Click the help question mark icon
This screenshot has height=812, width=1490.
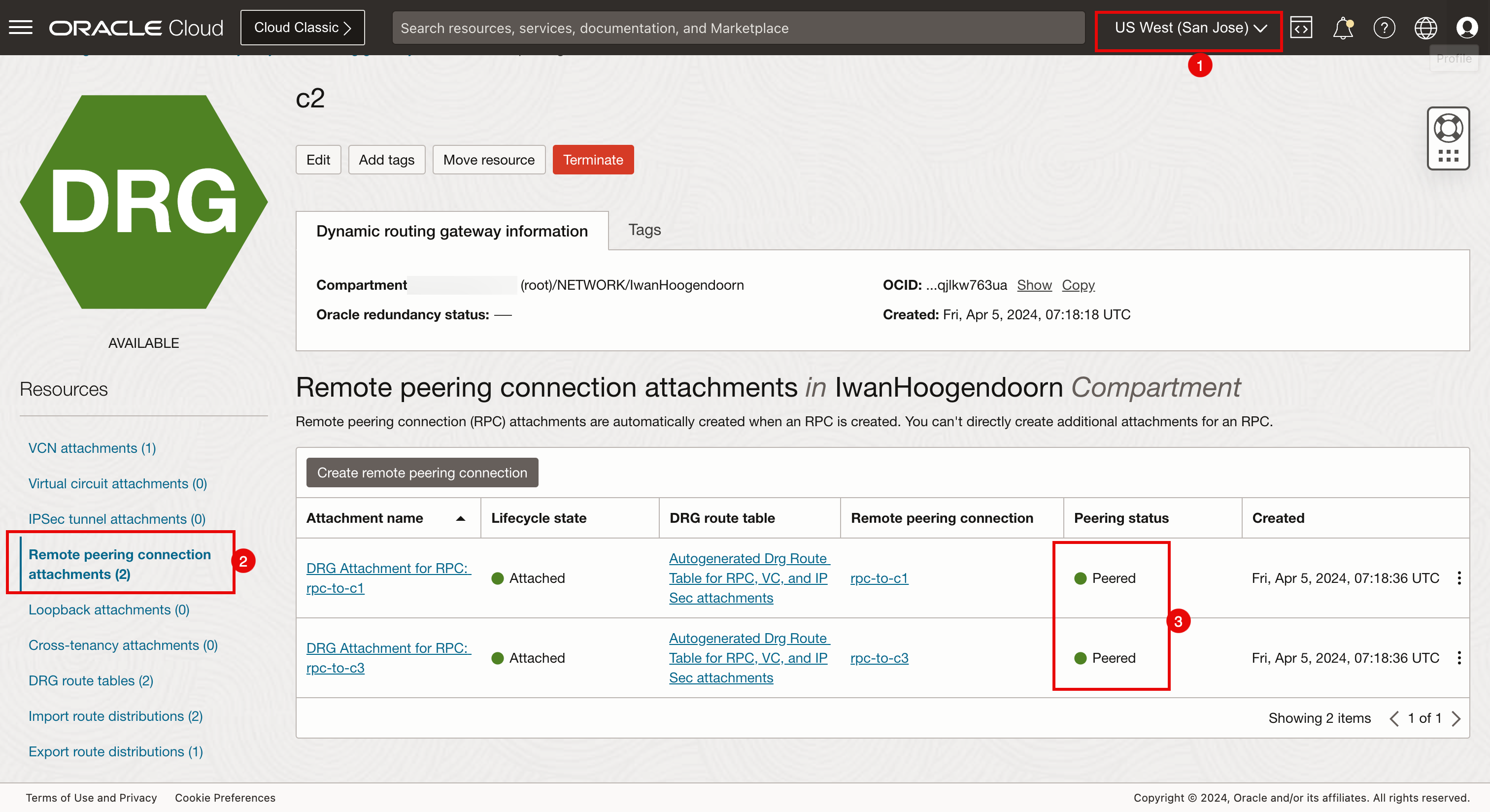(x=1384, y=27)
